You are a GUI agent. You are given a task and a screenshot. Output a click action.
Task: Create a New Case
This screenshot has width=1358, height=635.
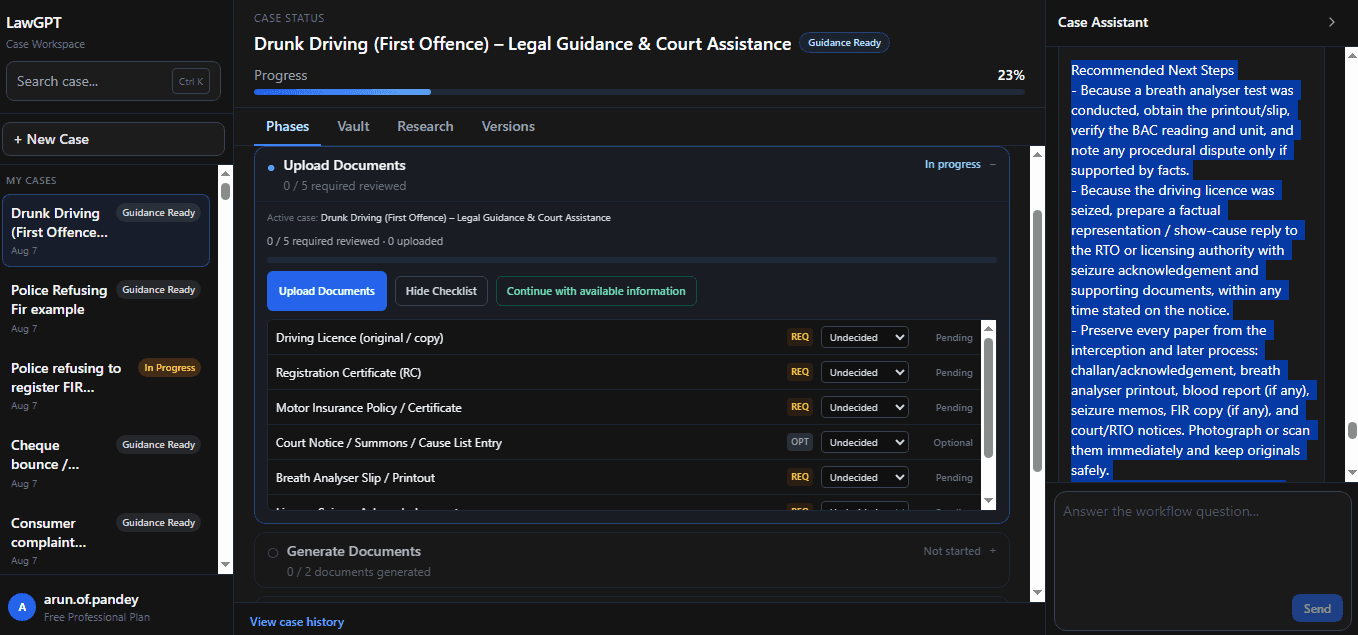point(113,139)
